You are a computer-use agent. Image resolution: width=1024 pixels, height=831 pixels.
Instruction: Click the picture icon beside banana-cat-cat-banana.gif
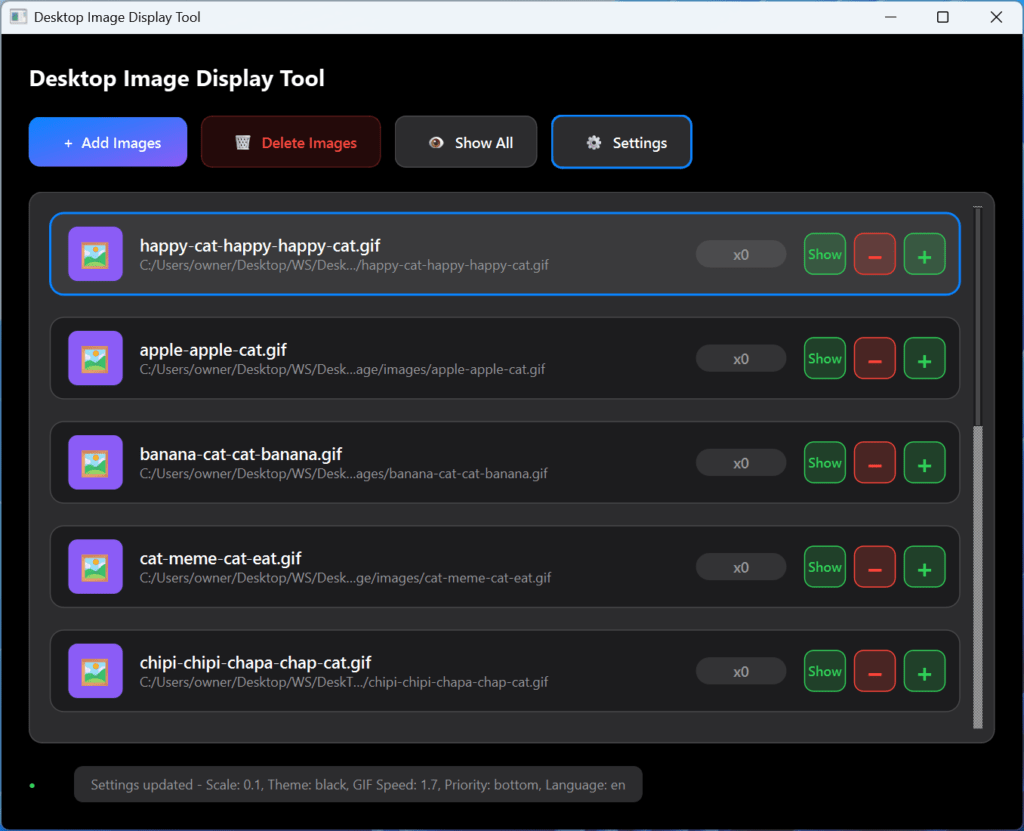(x=95, y=462)
